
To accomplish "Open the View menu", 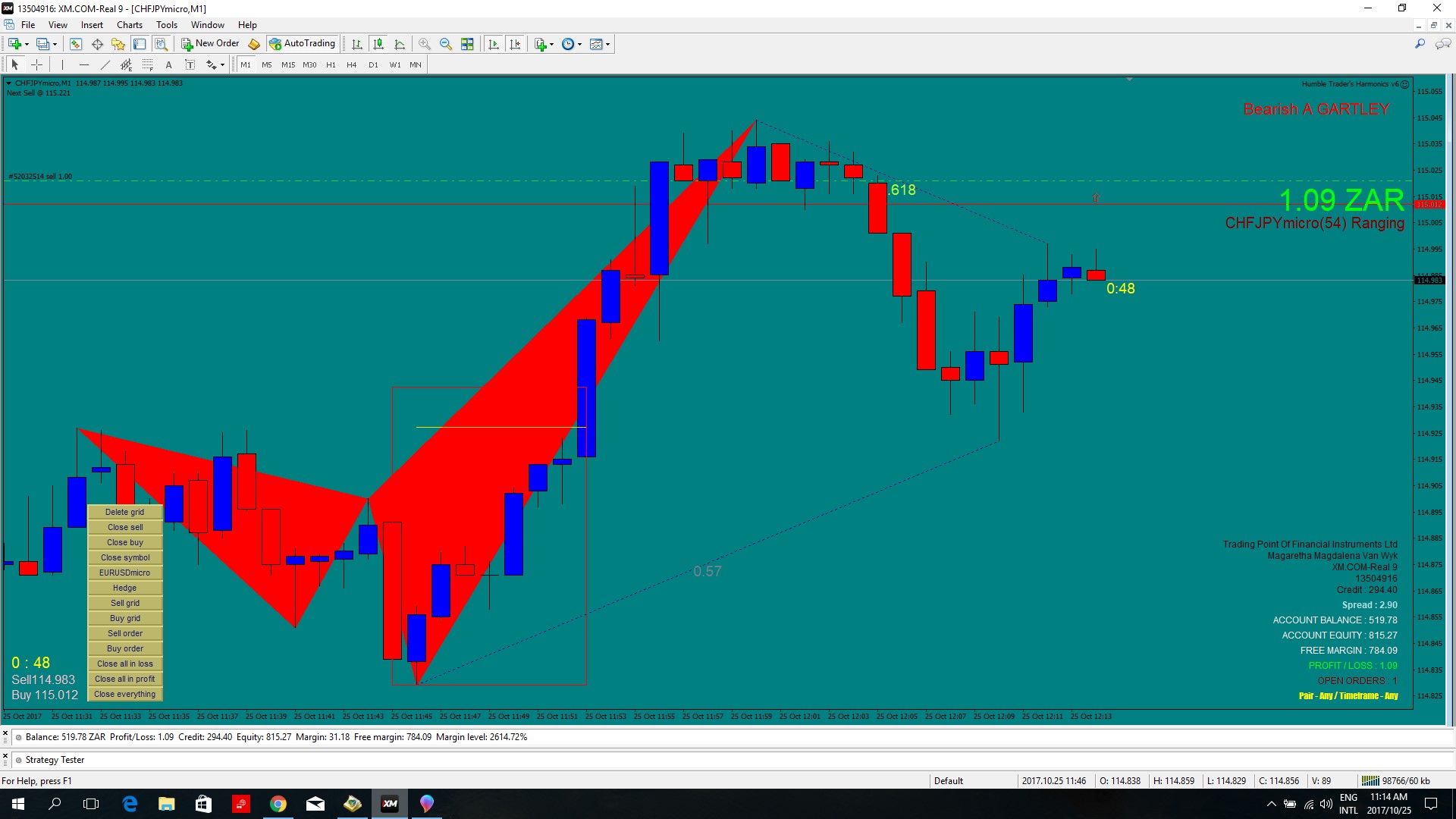I will pyautogui.click(x=58, y=24).
